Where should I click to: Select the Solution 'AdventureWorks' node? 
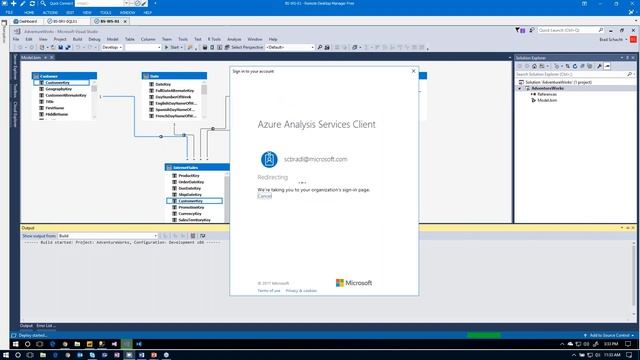(555, 82)
